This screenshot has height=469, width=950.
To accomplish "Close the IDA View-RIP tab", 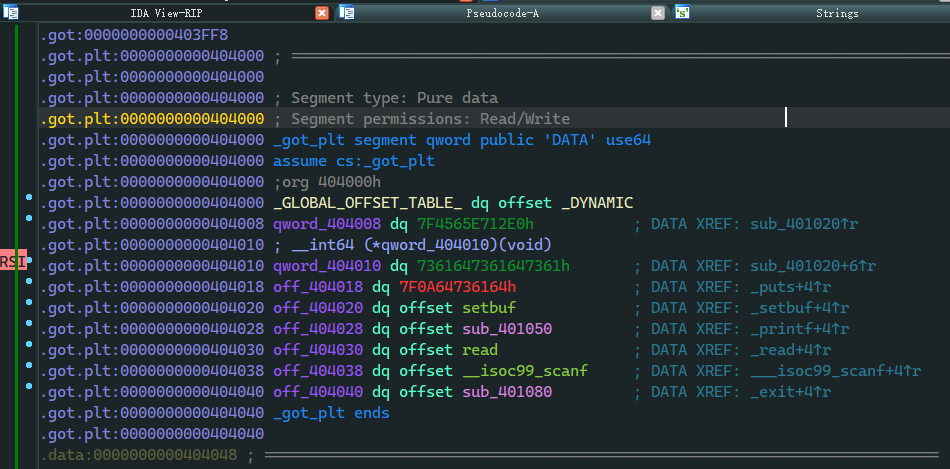I will click(x=322, y=13).
